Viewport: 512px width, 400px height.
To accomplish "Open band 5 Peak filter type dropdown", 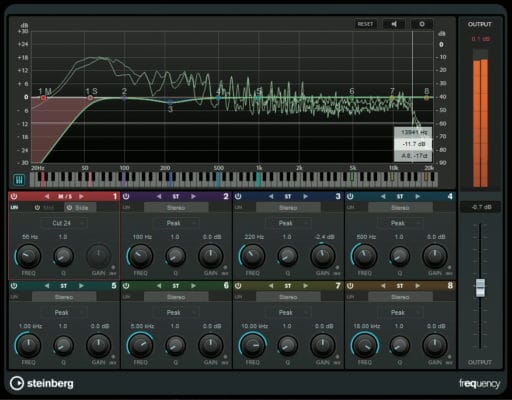I will [63, 312].
